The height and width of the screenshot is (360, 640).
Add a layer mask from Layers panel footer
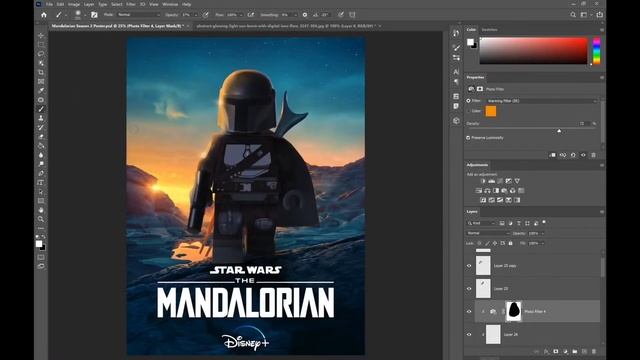pyautogui.click(x=556, y=351)
